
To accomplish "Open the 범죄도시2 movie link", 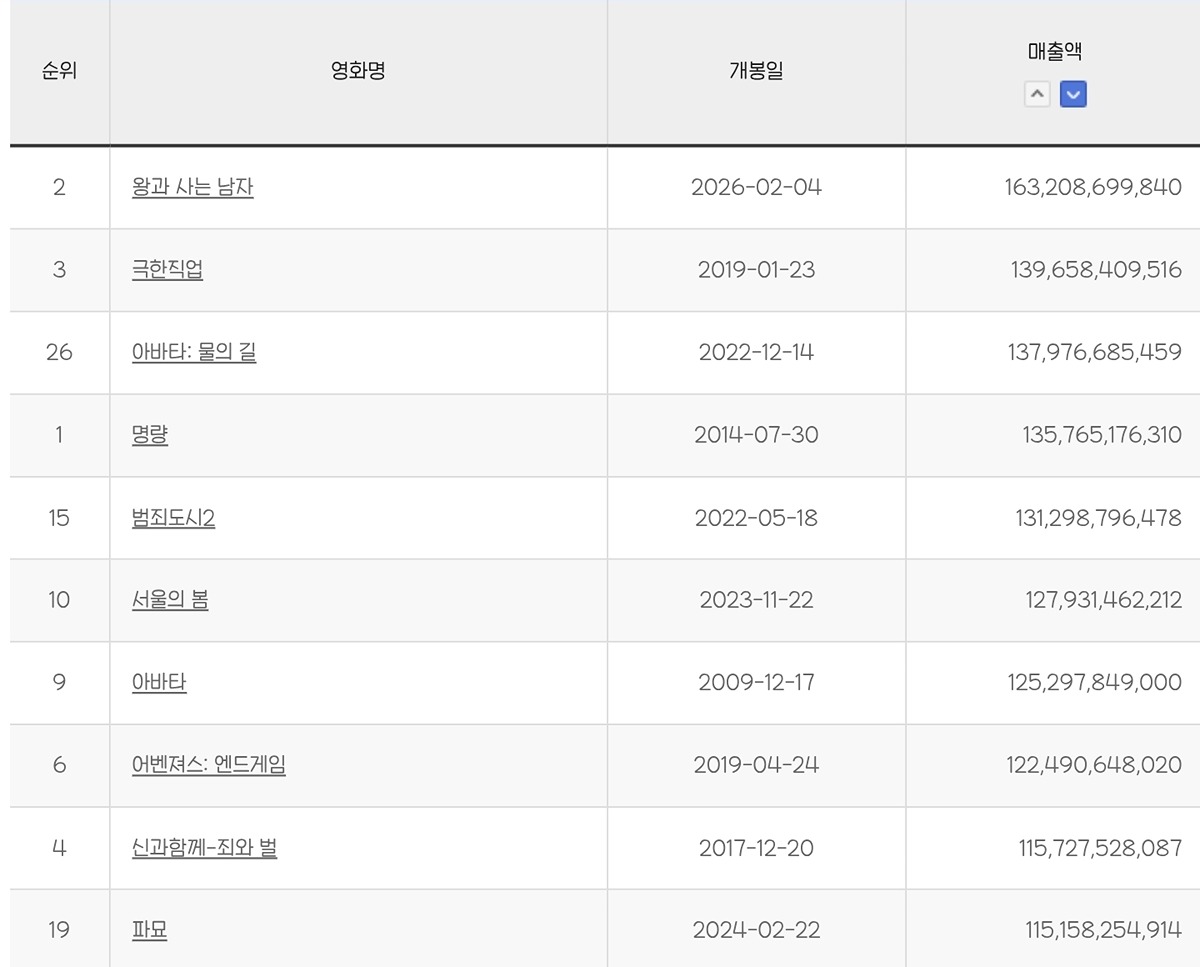I will [x=173, y=518].
